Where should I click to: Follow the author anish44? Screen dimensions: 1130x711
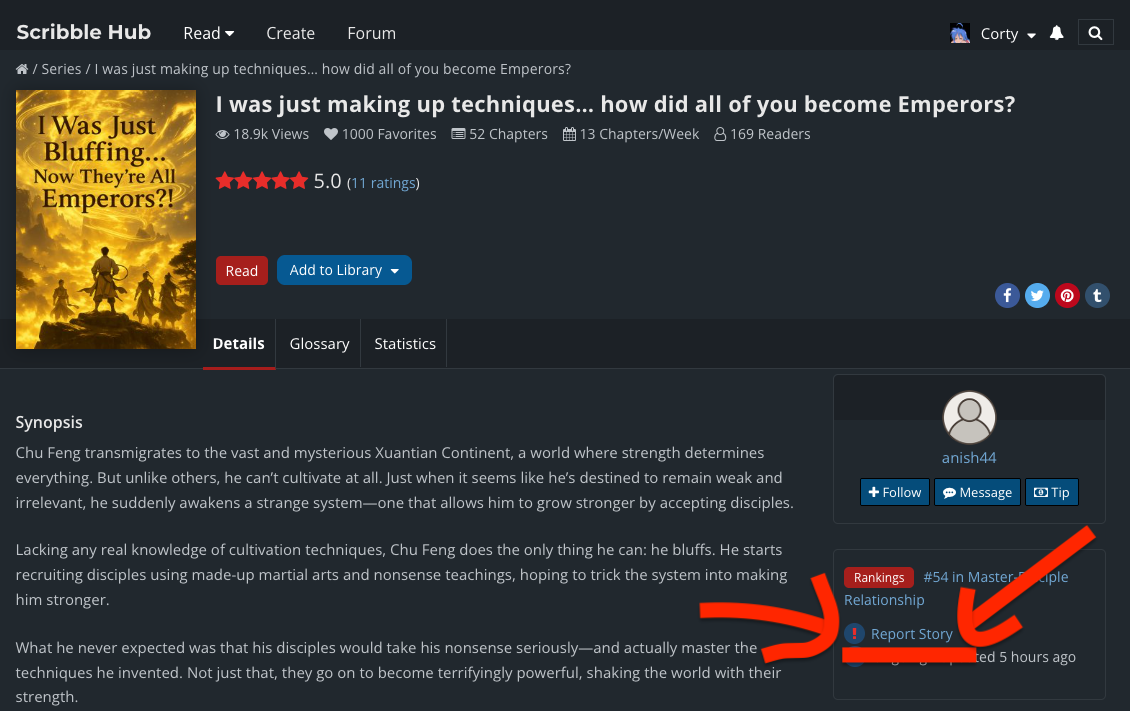point(895,492)
